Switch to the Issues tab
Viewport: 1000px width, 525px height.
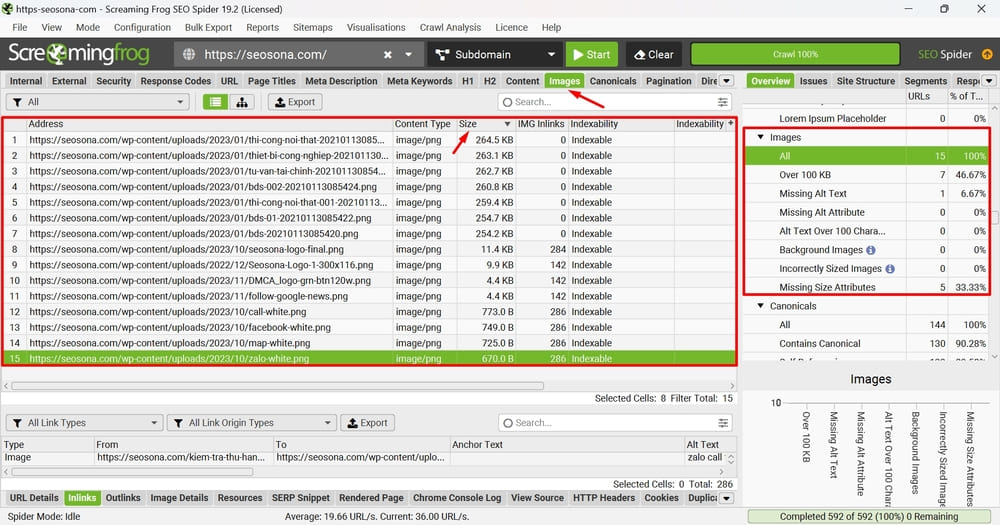point(813,81)
